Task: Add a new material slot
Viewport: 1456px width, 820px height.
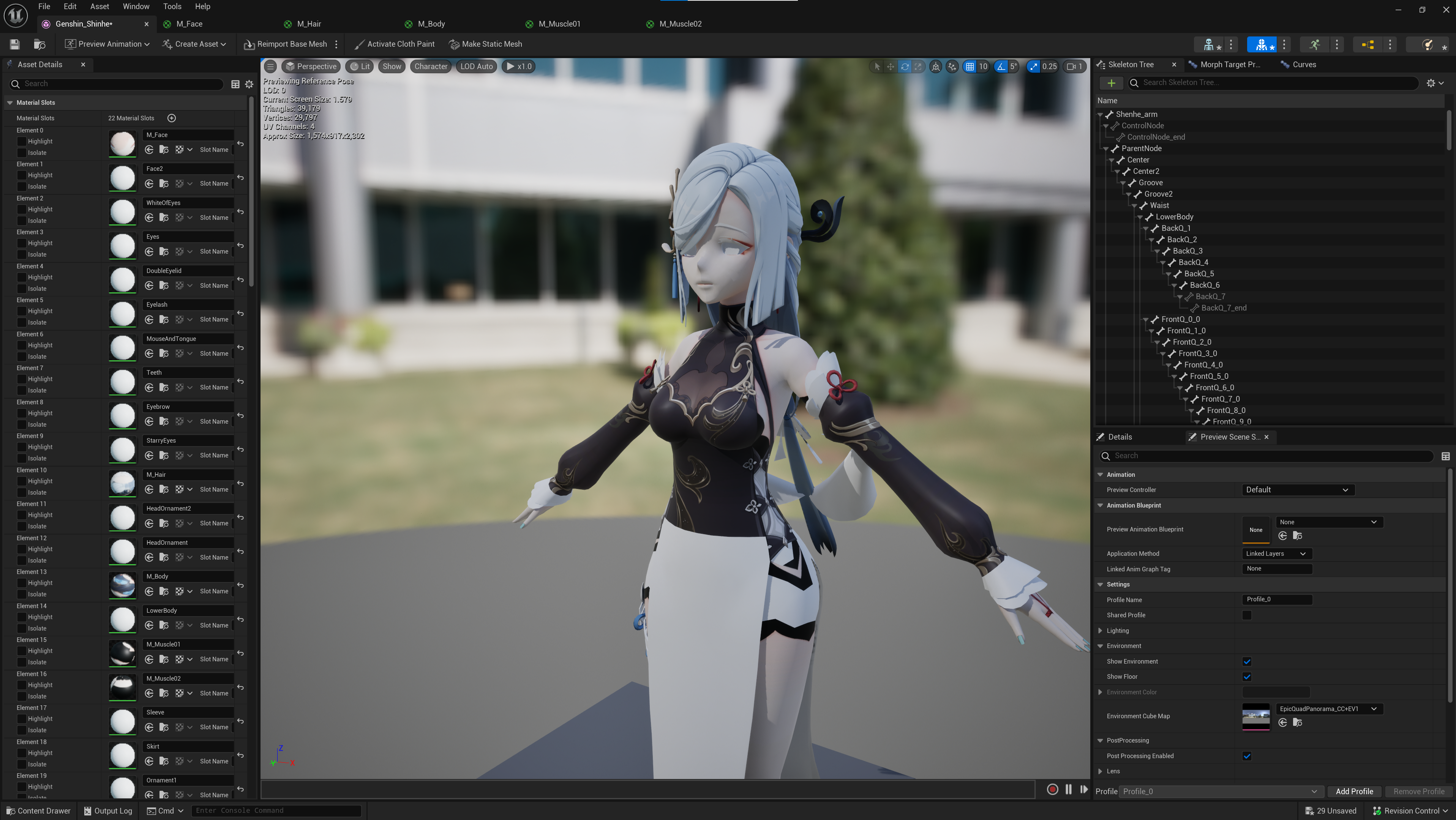Action: (172, 118)
